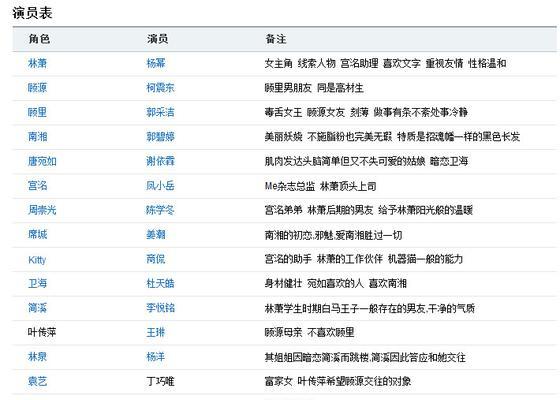Open actor link 郭采洁
This screenshot has width=560, height=400.
[160, 112]
